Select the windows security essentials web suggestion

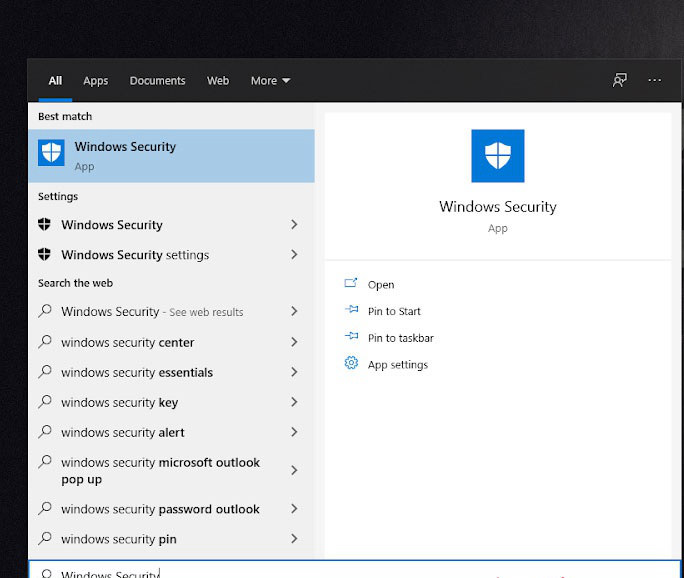[x=137, y=372]
